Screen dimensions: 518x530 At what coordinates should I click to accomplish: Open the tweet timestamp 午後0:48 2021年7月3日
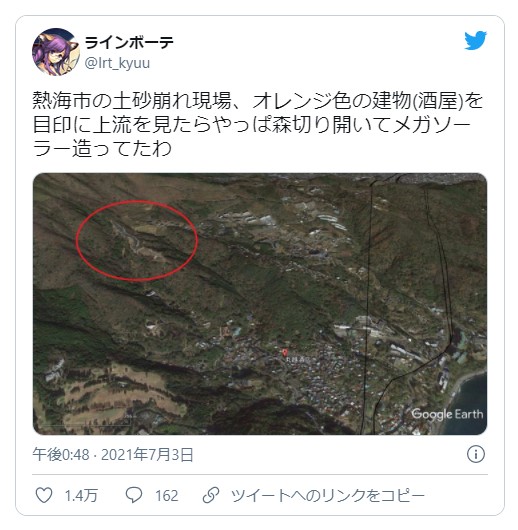(x=113, y=454)
